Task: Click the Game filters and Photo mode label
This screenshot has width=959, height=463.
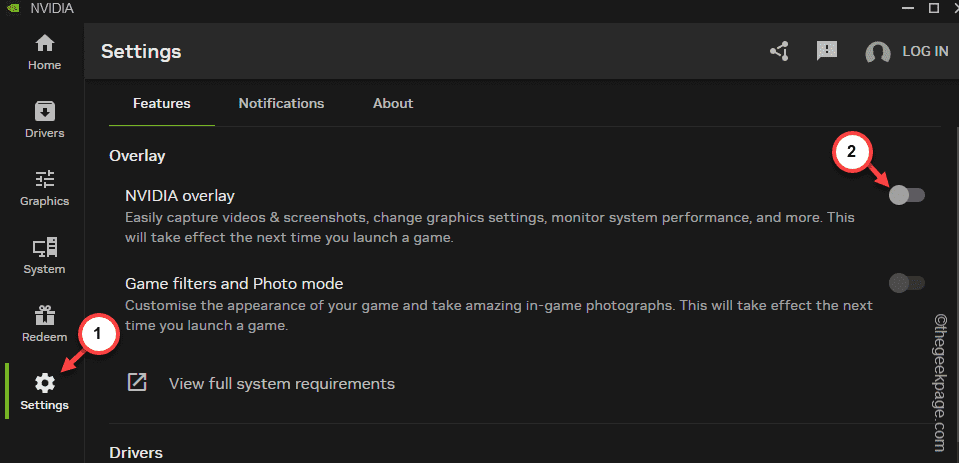Action: point(234,284)
